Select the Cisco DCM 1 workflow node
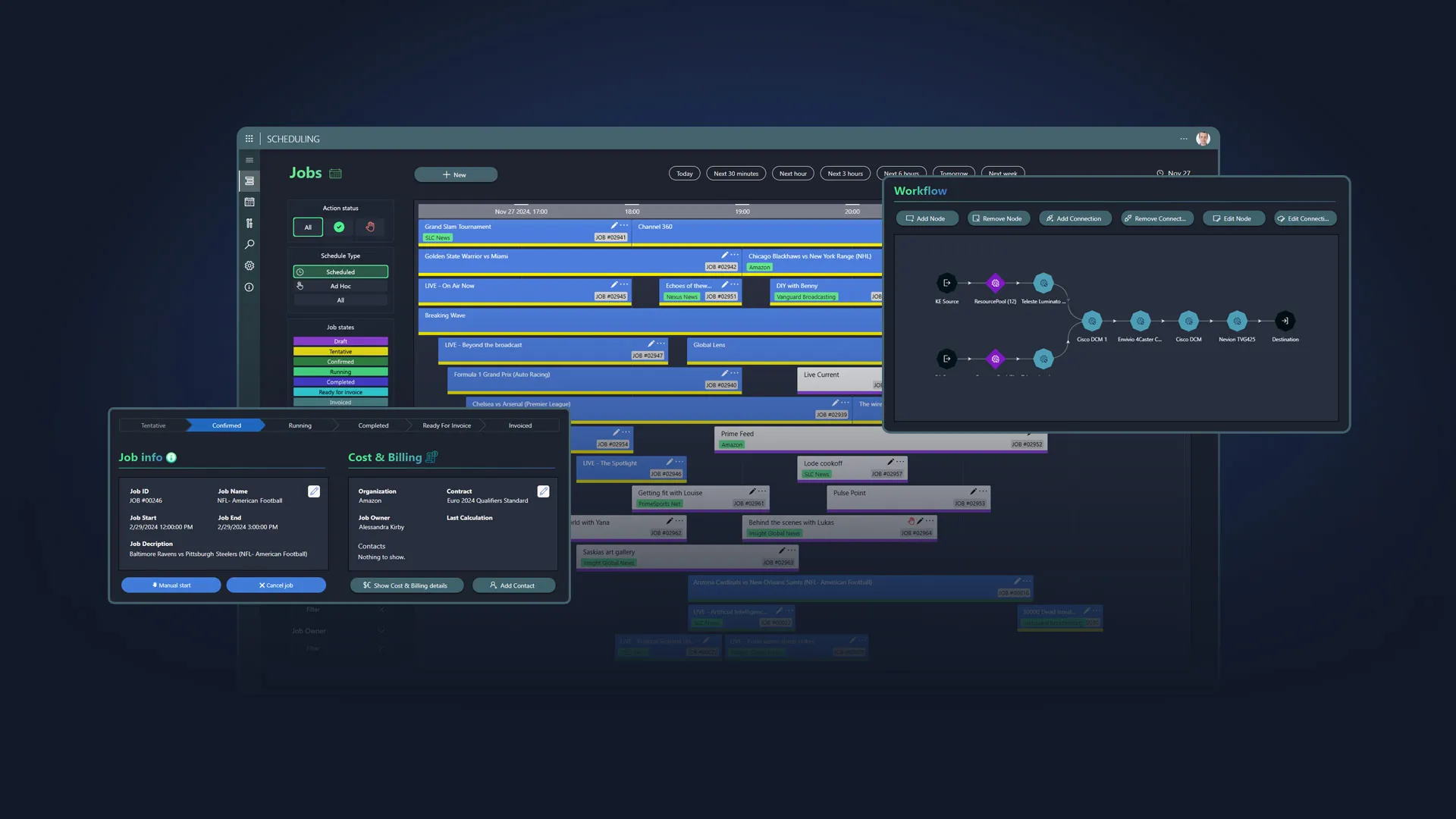Viewport: 1456px width, 819px height. point(1092,321)
